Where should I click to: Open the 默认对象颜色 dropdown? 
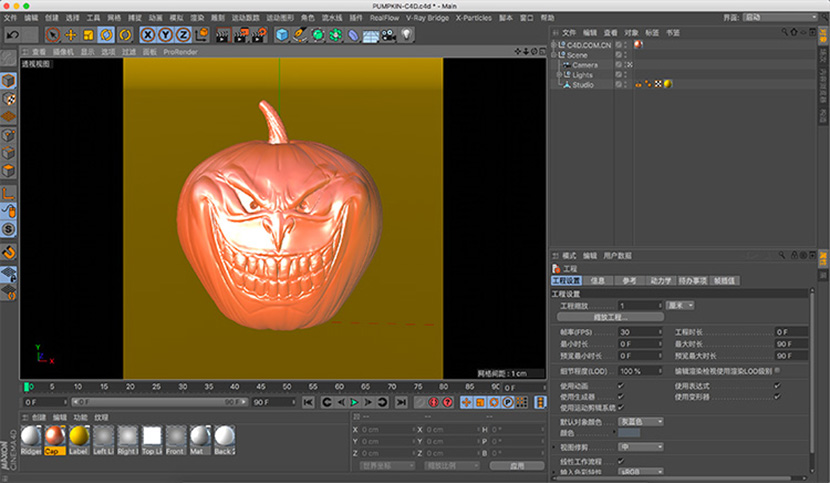point(640,422)
